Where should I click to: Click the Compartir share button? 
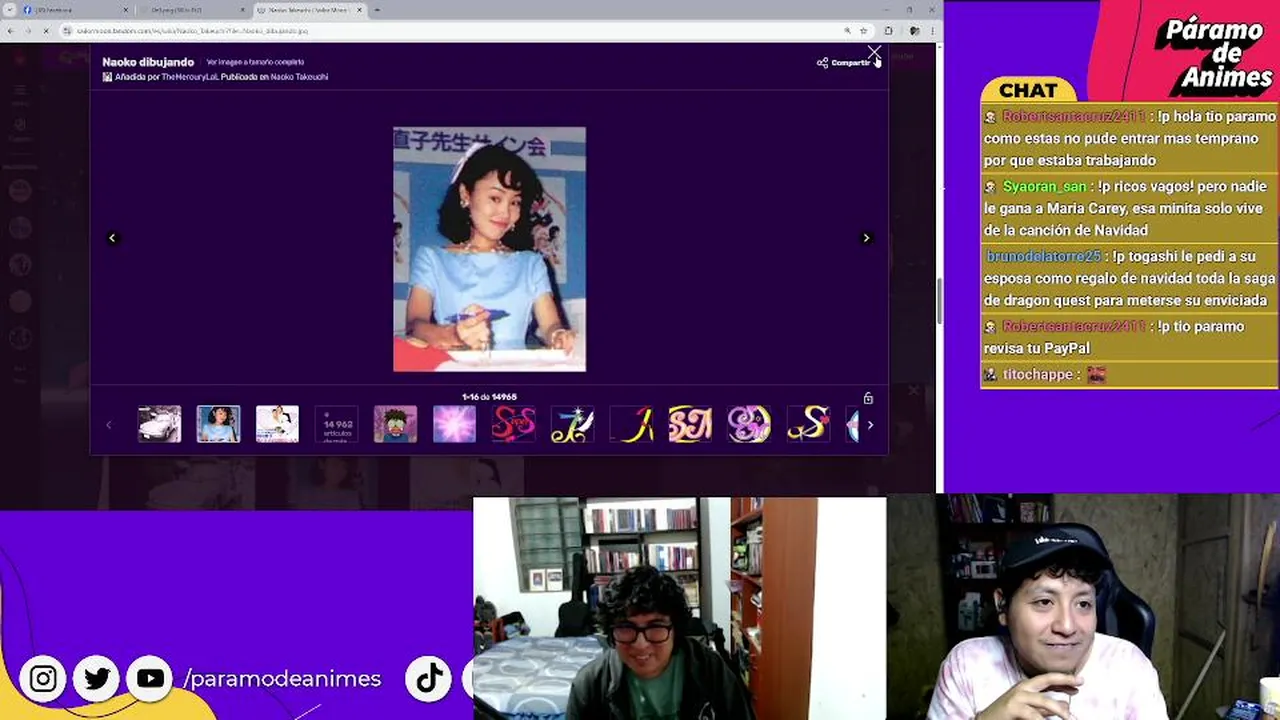[x=845, y=63]
